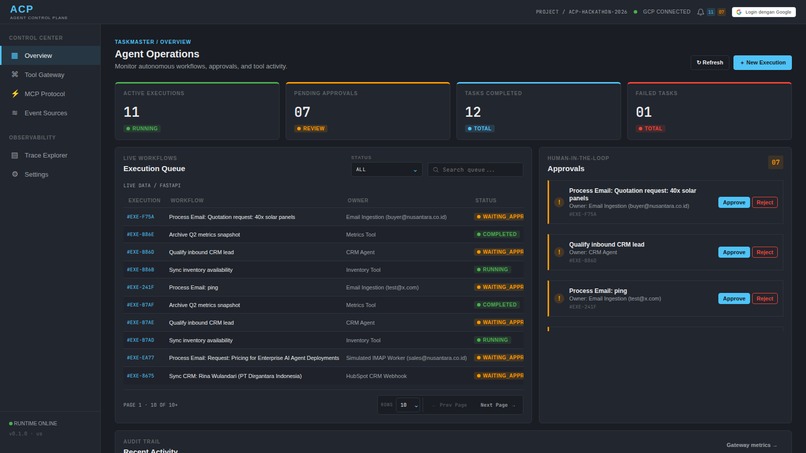The image size is (806, 453).
Task: Start a New Execution
Action: point(762,63)
